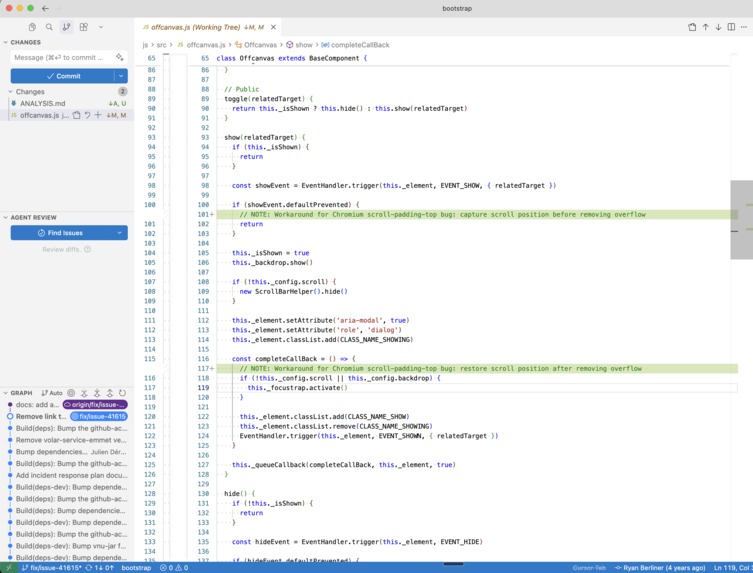Click 'bootstrap' status bar item

pyautogui.click(x=136, y=568)
